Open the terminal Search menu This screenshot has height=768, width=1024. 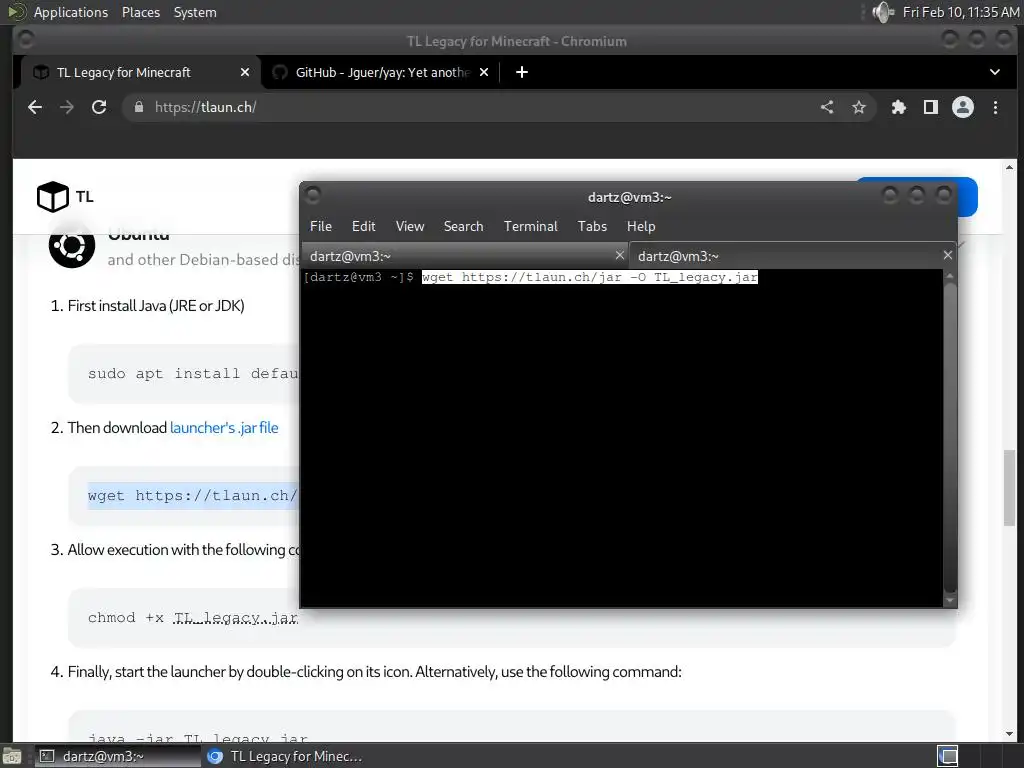(464, 227)
